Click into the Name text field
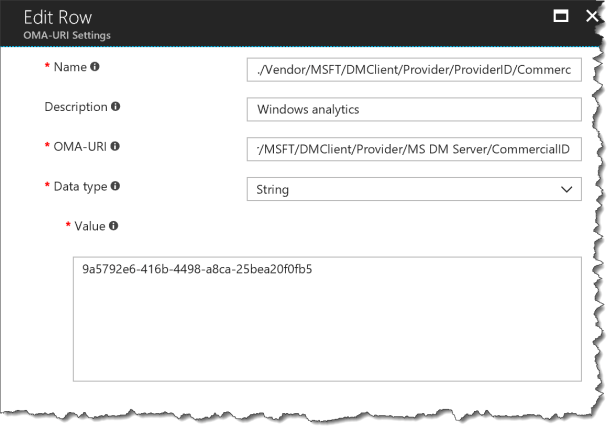 (x=413, y=69)
